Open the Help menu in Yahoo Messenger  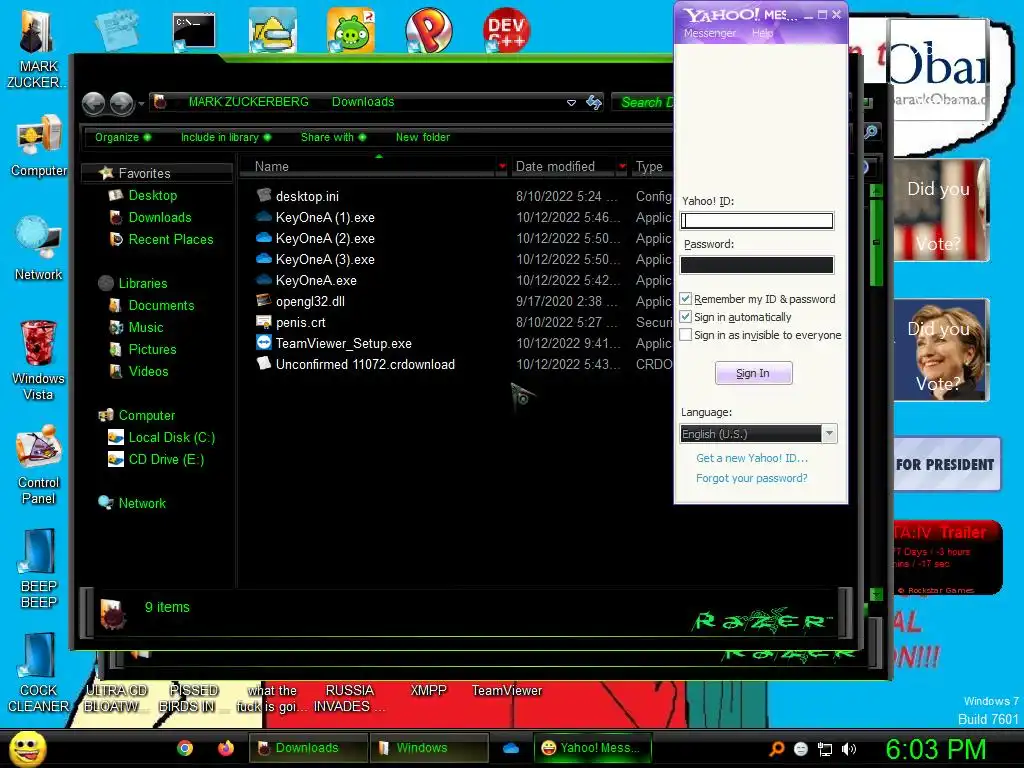(x=762, y=33)
